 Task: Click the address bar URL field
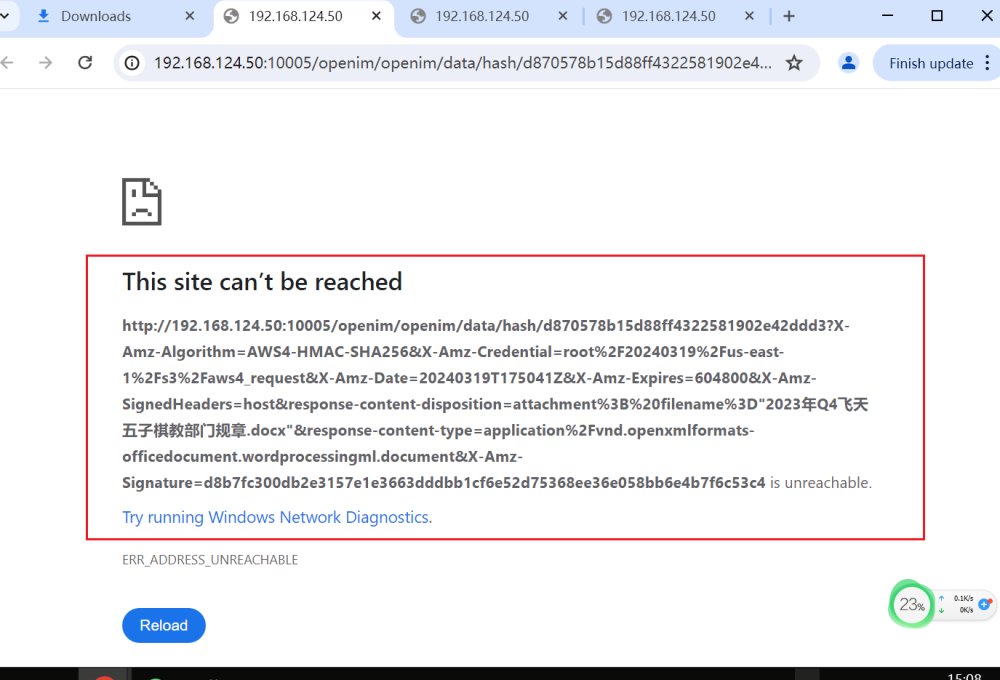(x=460, y=63)
